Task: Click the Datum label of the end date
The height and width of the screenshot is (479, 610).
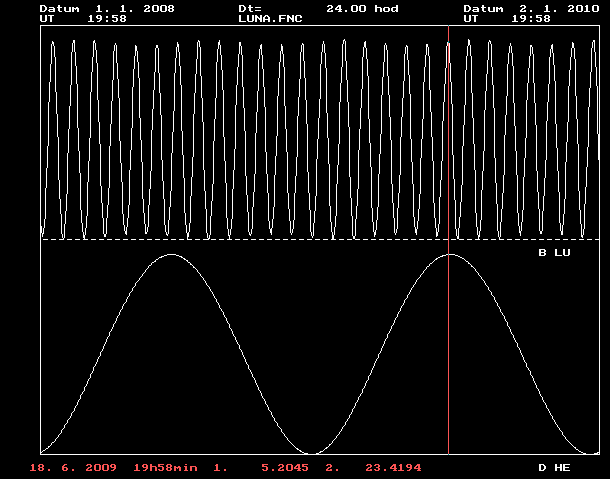Action: (x=483, y=8)
